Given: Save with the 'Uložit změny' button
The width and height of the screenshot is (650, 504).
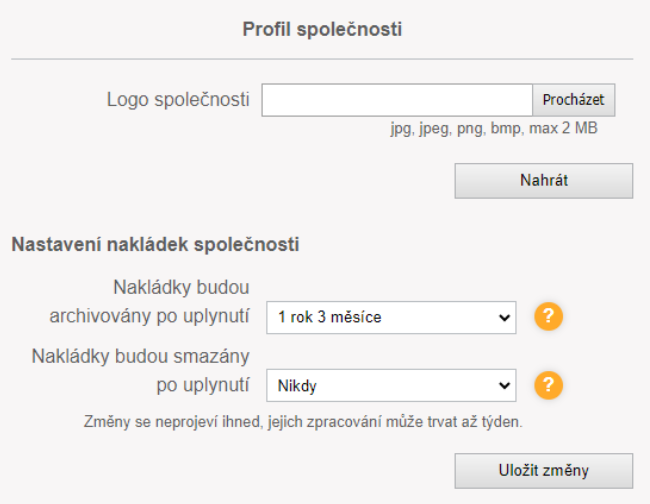Looking at the screenshot, I should [543, 471].
